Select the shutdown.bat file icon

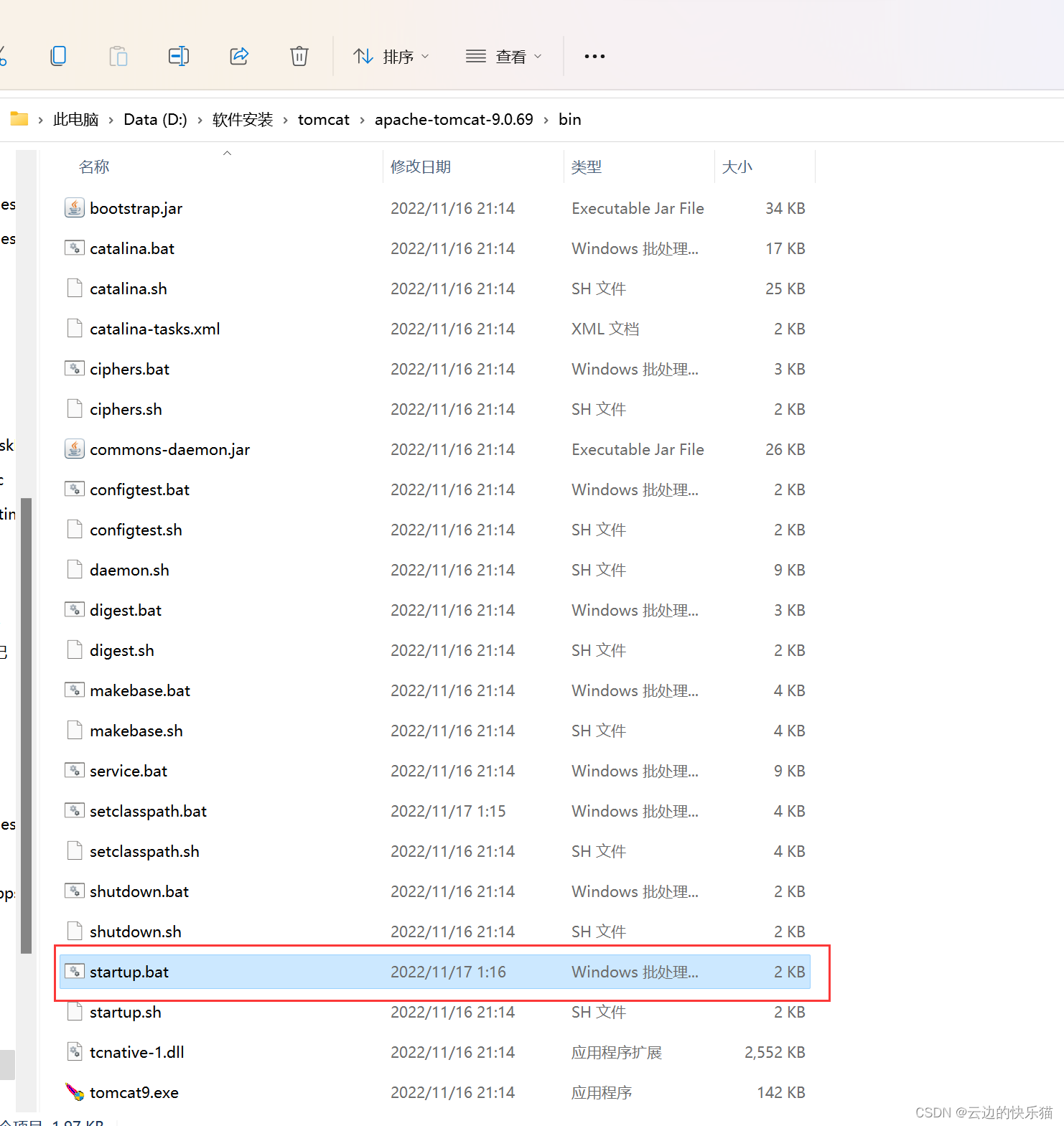75,891
